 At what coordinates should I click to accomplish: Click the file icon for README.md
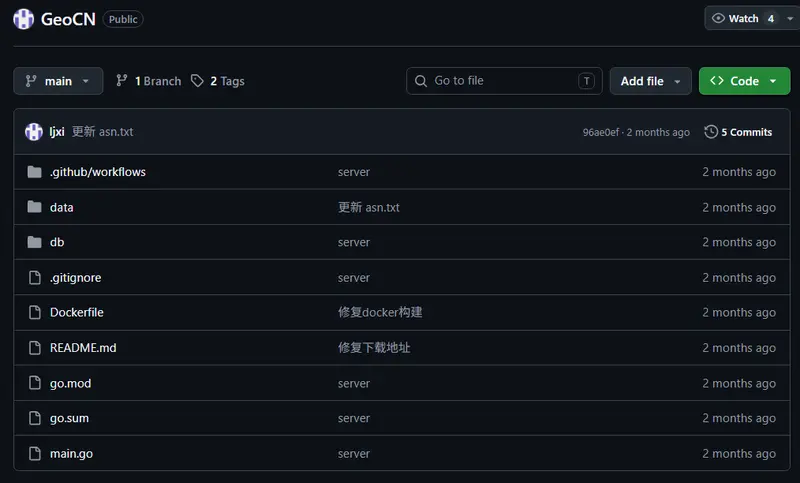pyautogui.click(x=35, y=348)
